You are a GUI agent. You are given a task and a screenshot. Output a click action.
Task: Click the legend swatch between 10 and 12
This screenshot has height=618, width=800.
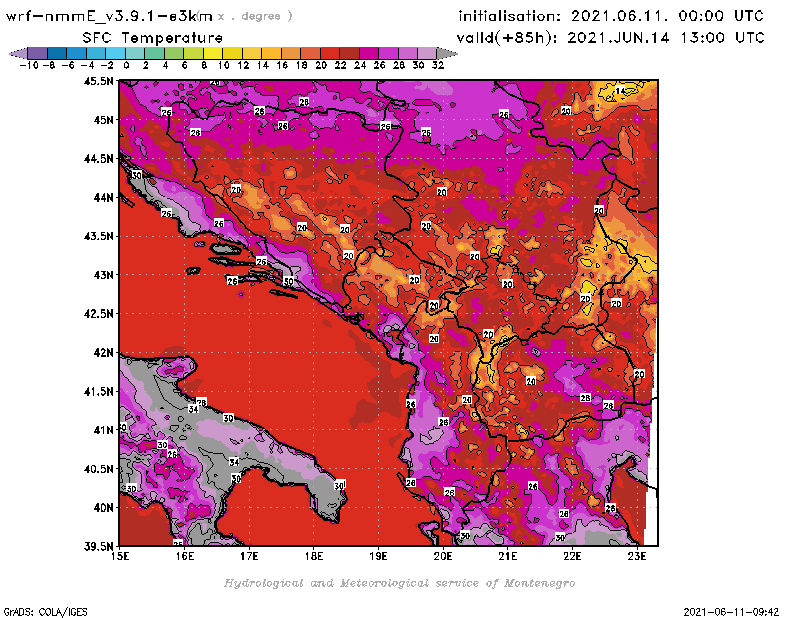[233, 54]
